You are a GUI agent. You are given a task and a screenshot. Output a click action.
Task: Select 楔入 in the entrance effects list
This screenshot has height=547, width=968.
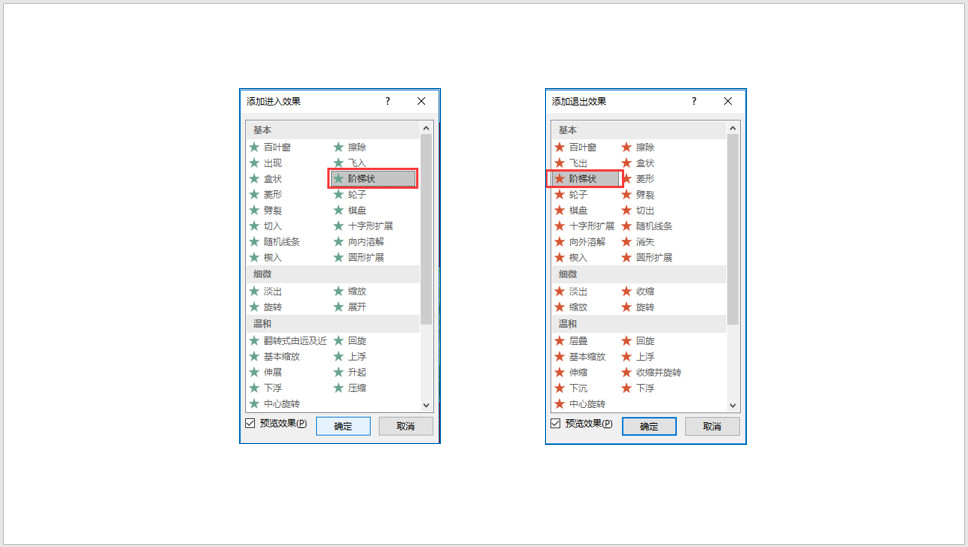[273, 257]
